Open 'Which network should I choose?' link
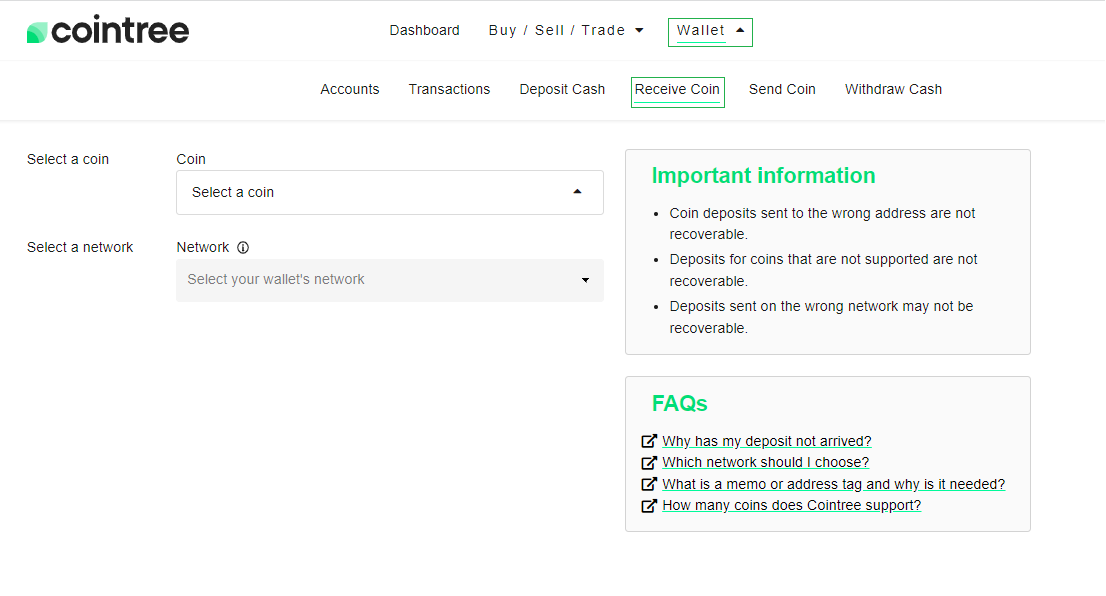Screen dimensions: 1106x596 [x=765, y=463]
